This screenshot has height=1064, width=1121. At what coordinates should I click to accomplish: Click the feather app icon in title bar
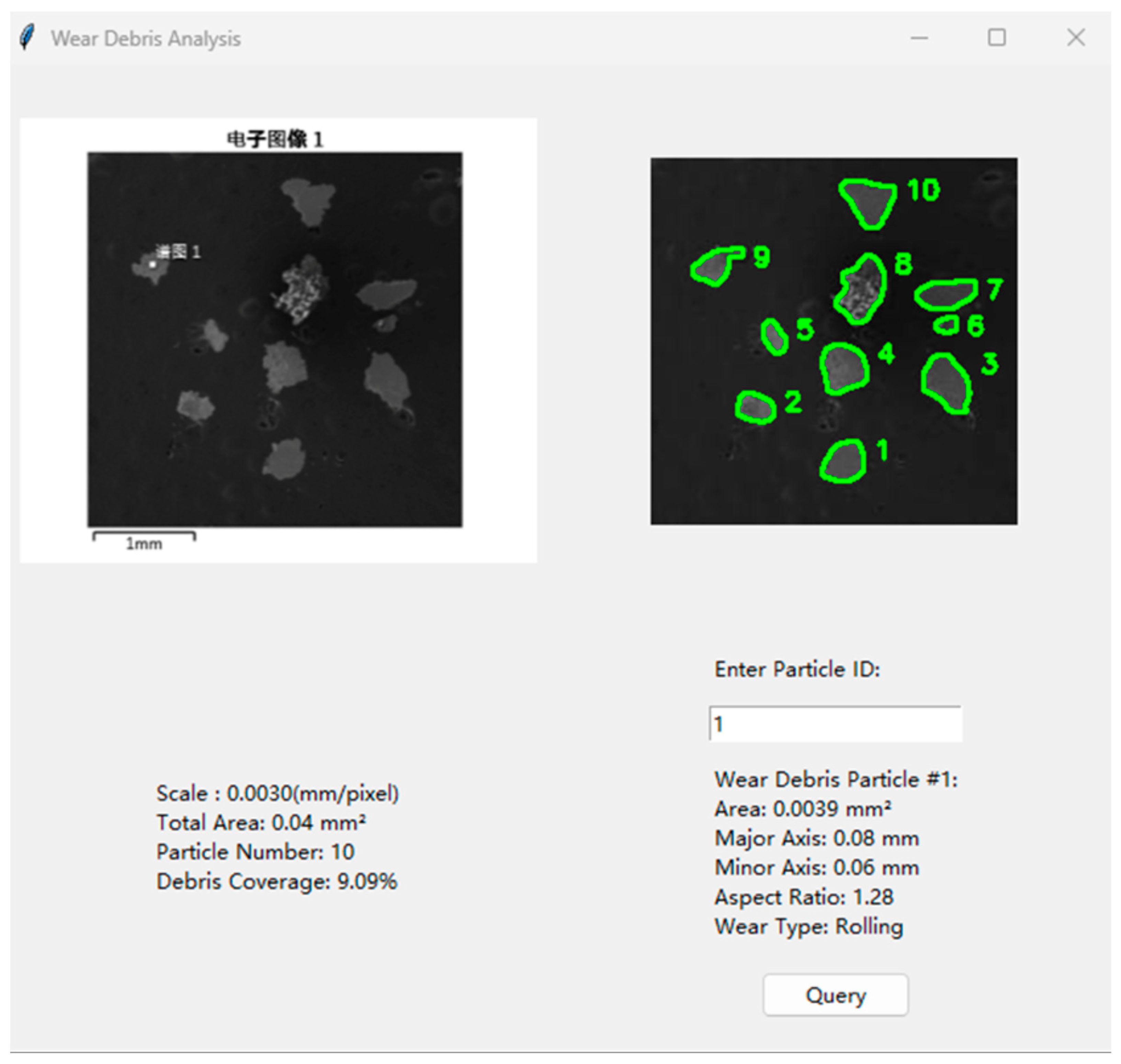tap(27, 37)
